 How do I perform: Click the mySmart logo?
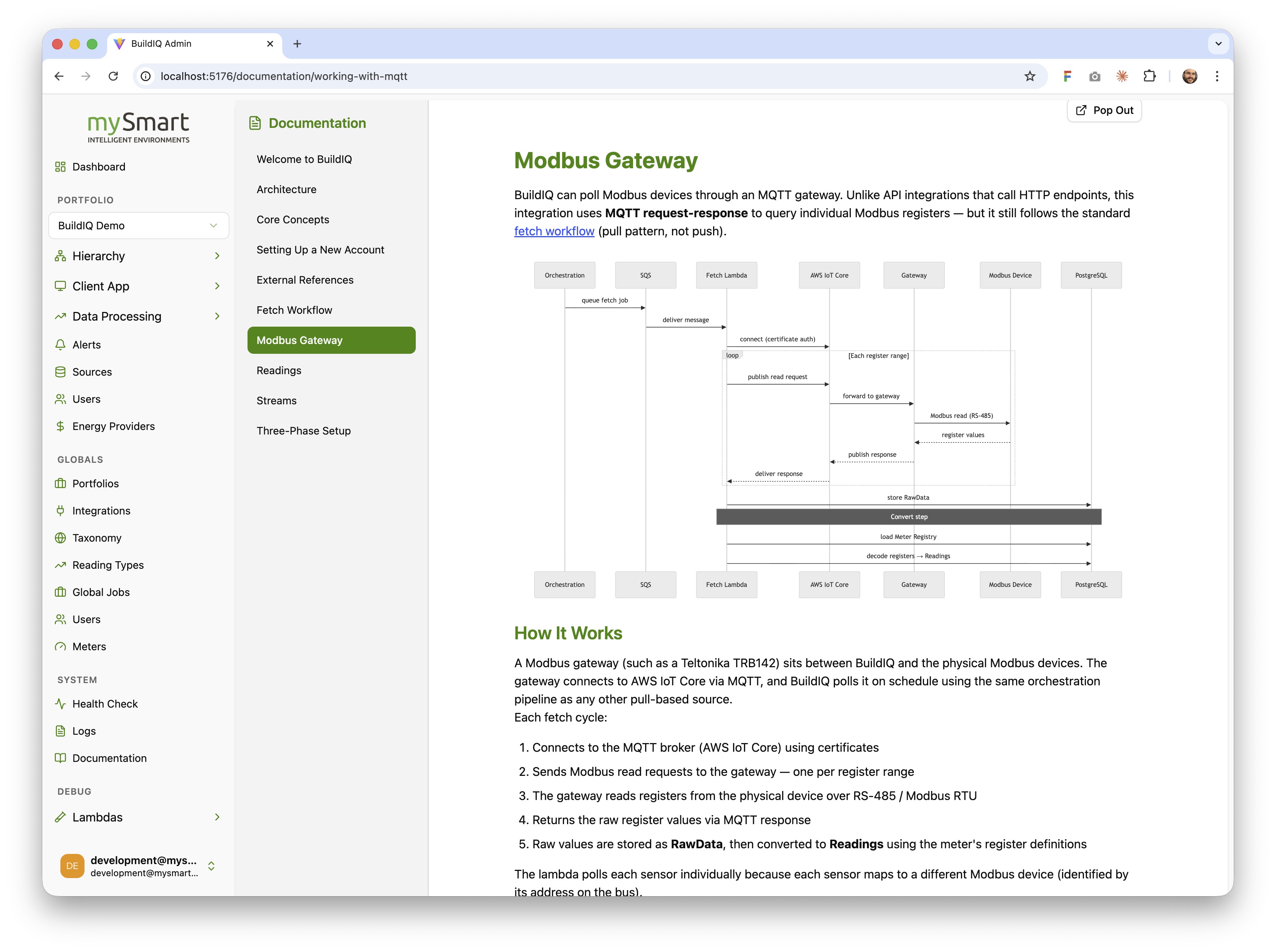[x=138, y=128]
